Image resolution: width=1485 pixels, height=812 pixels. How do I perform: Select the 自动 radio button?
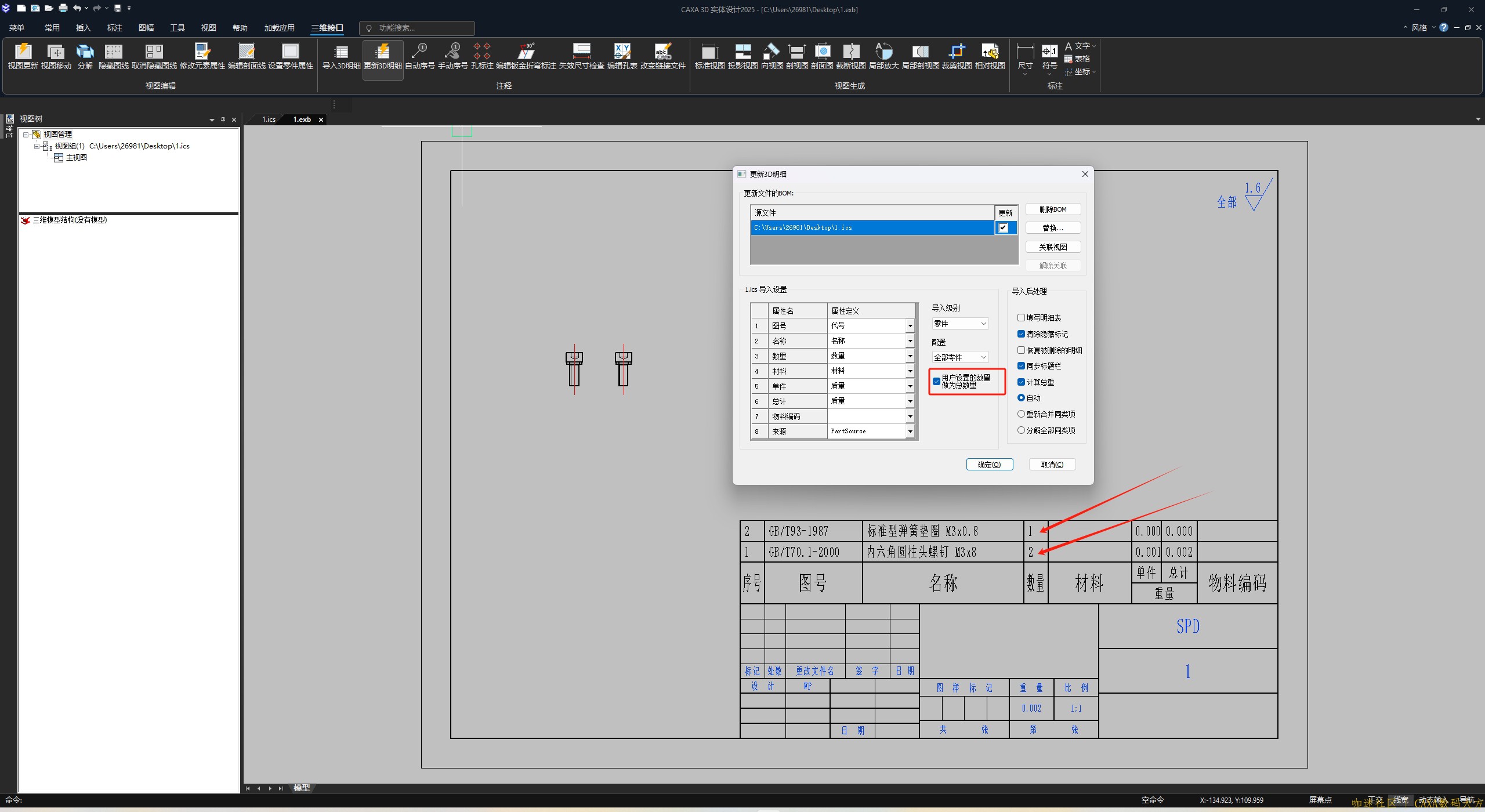[x=1021, y=398]
